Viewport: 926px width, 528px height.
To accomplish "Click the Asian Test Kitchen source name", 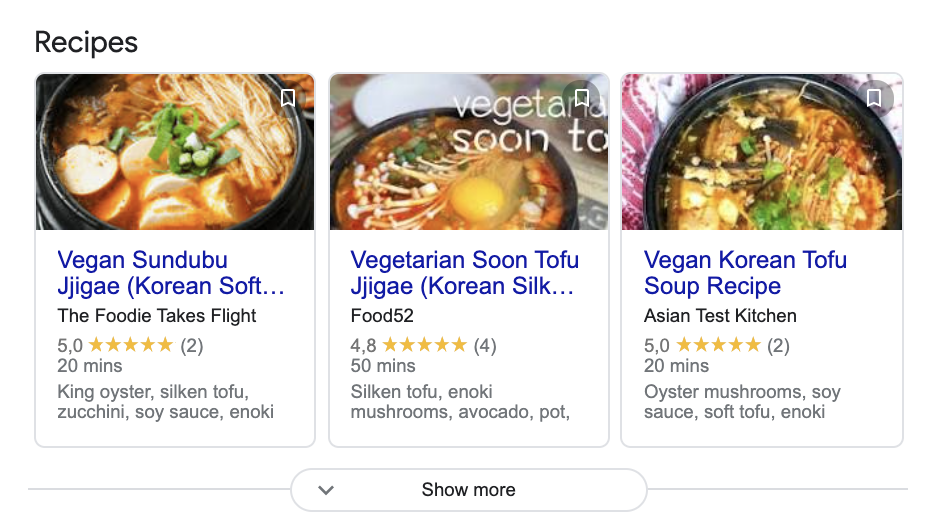I will pos(720,316).
